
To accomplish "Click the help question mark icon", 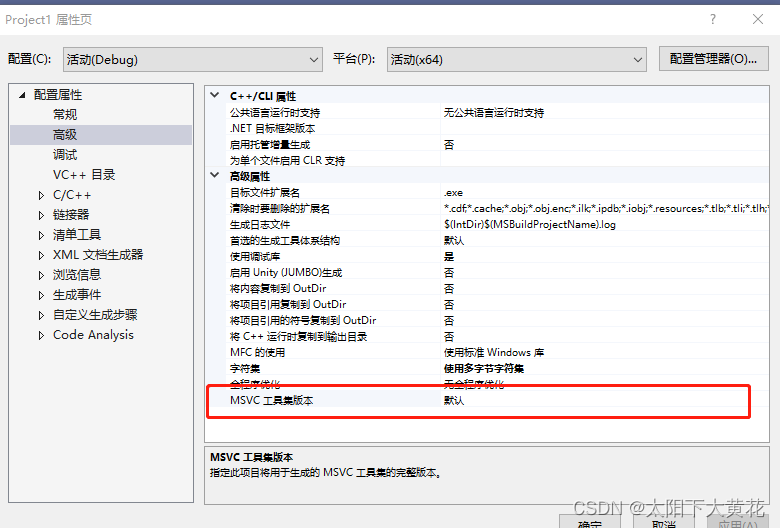I will tap(713, 19).
